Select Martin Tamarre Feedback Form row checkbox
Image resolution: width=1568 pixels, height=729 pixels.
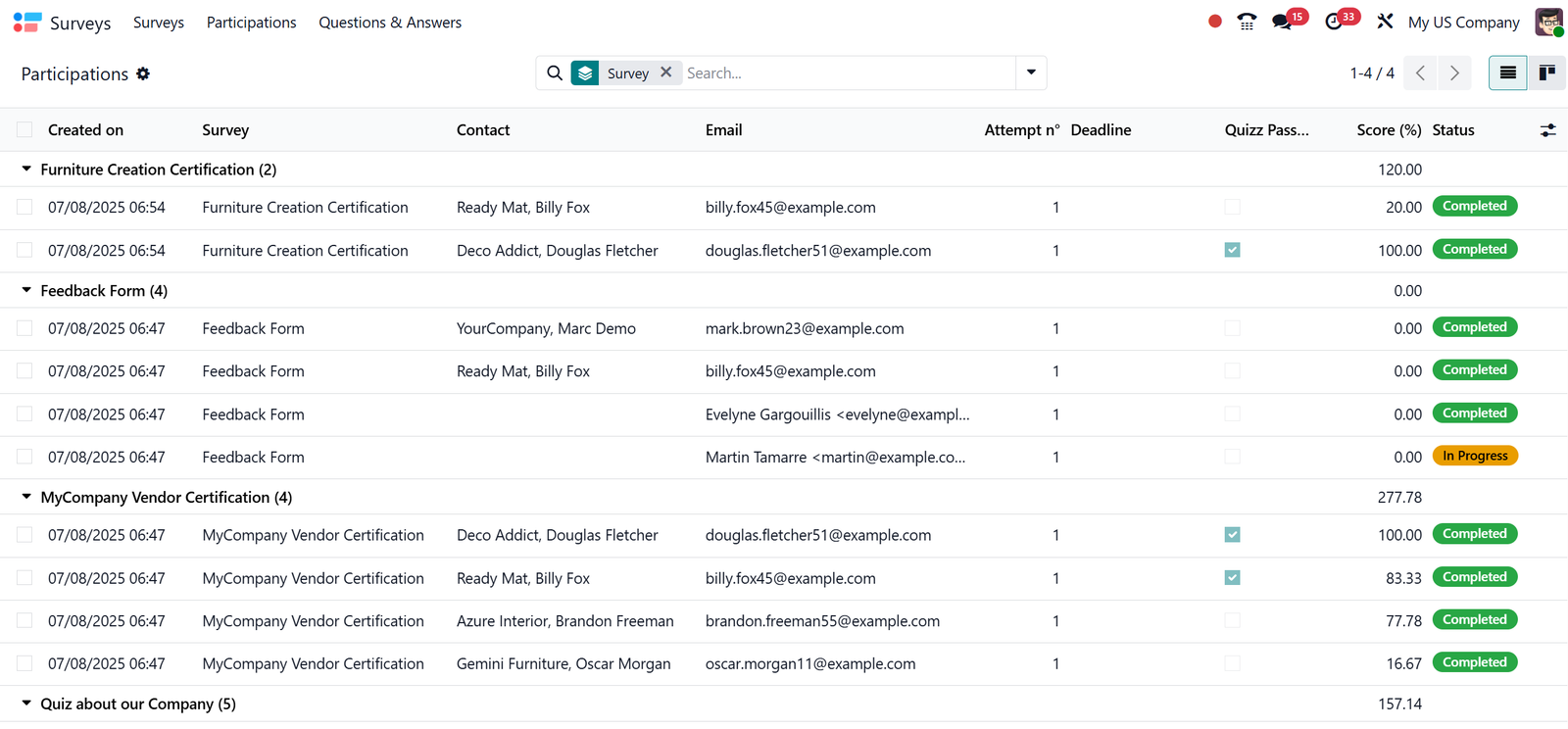click(x=24, y=457)
